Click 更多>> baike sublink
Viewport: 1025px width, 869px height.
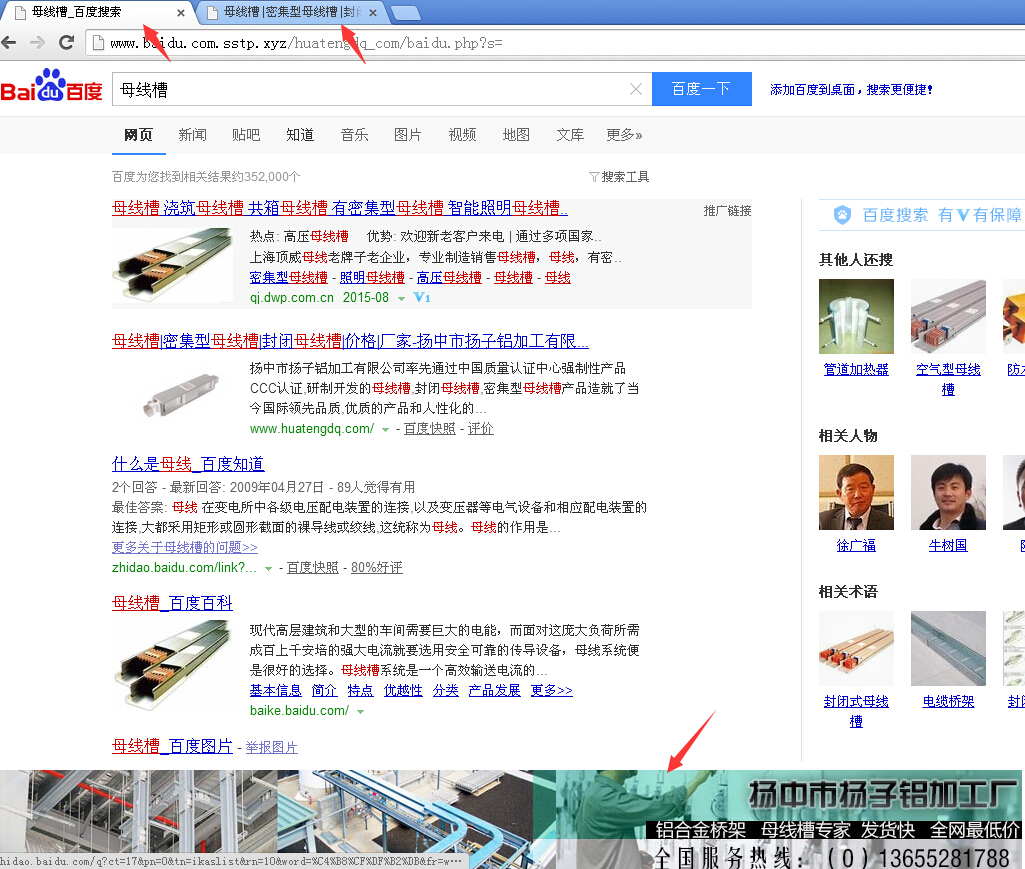[551, 690]
